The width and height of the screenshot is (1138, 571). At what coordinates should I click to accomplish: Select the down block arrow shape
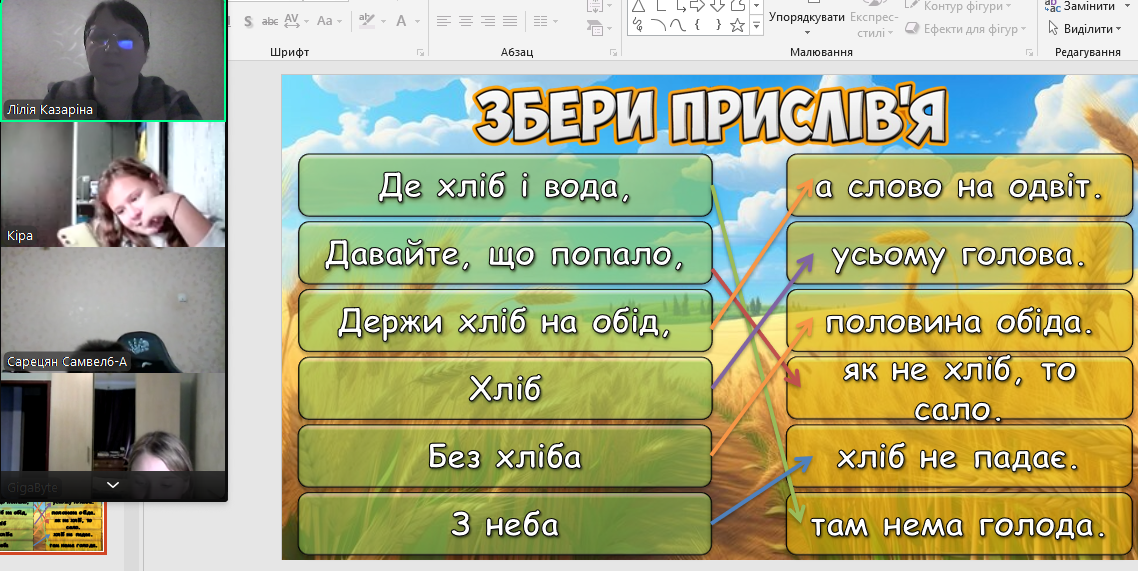(x=718, y=7)
